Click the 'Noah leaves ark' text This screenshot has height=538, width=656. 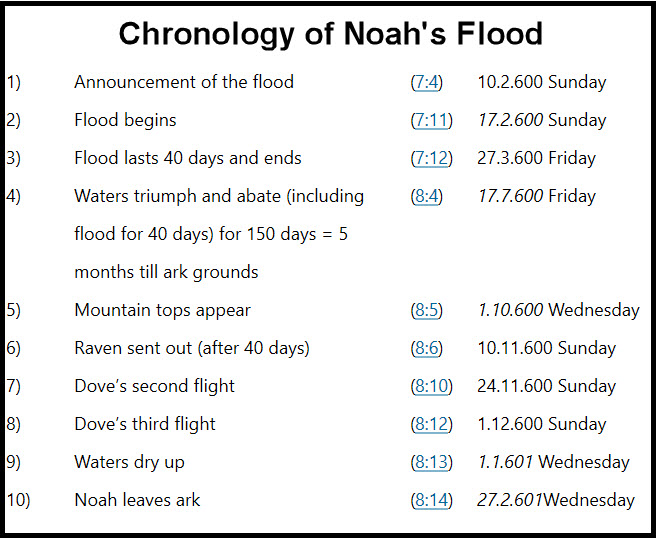coord(137,500)
